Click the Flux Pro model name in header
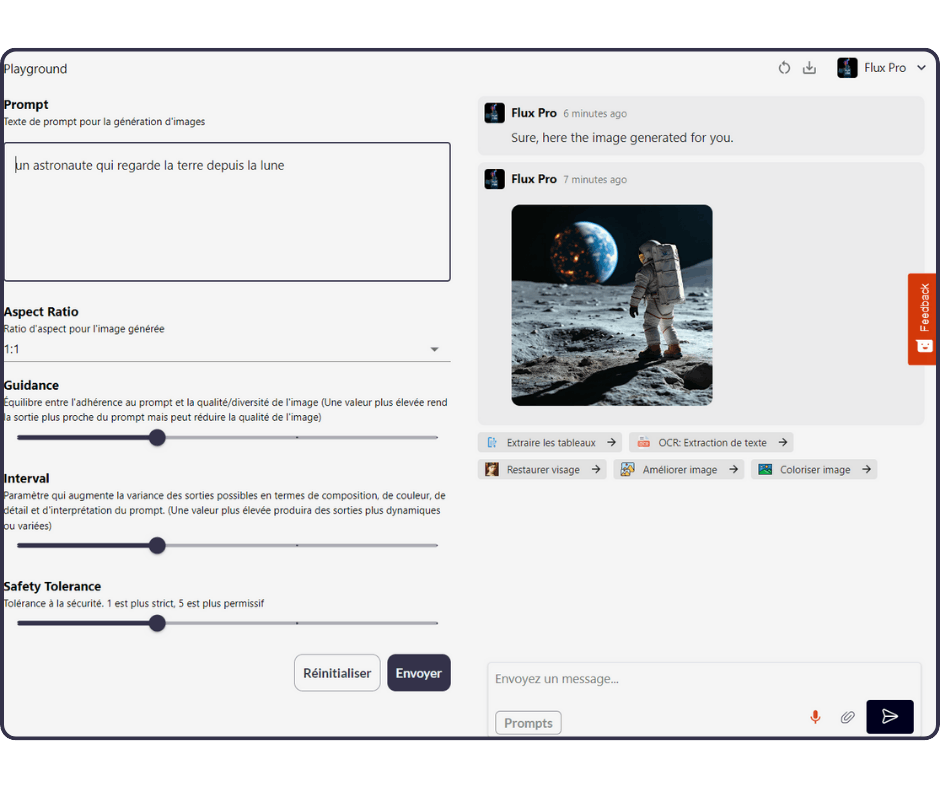The image size is (940, 788). 885,68
